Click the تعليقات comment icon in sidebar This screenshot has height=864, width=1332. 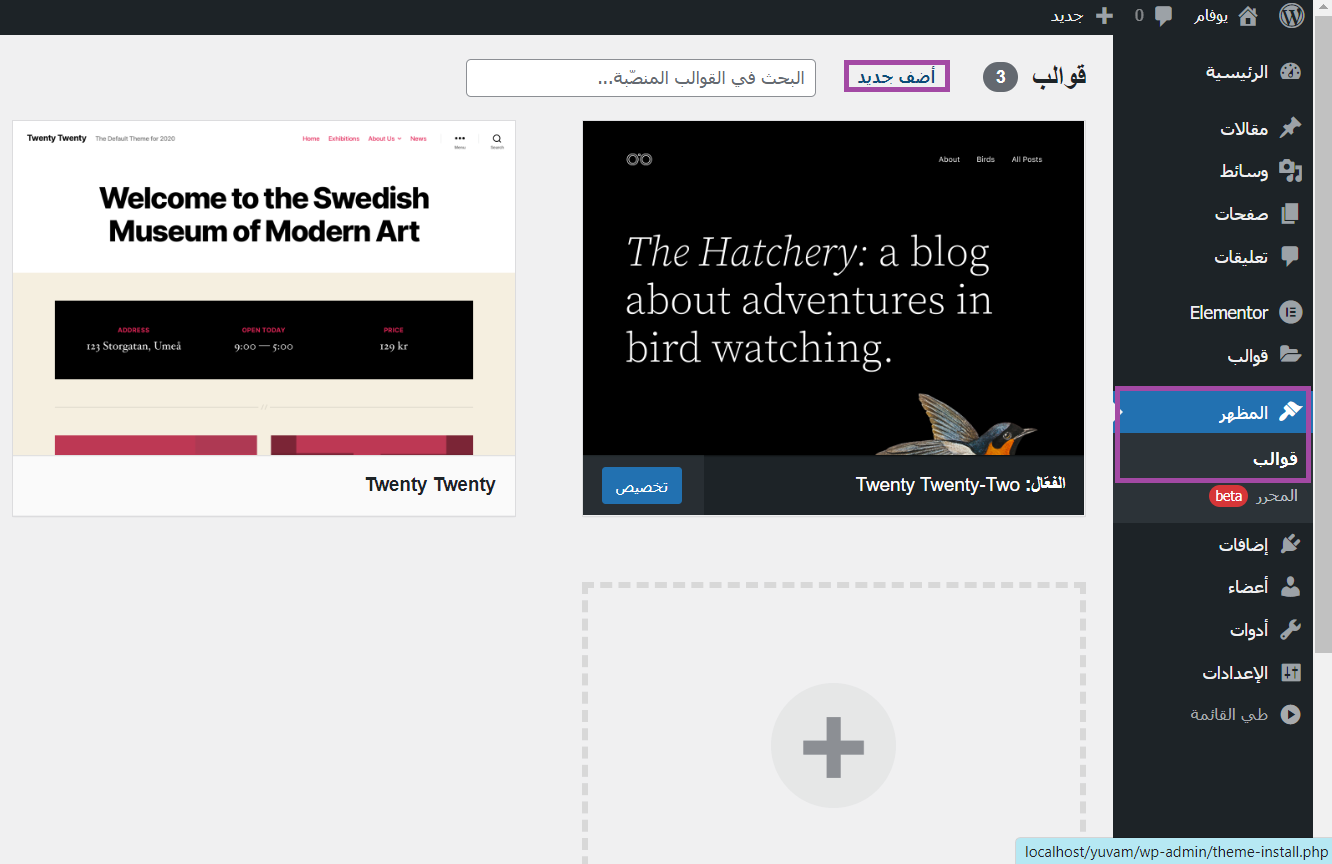pyautogui.click(x=1290, y=256)
